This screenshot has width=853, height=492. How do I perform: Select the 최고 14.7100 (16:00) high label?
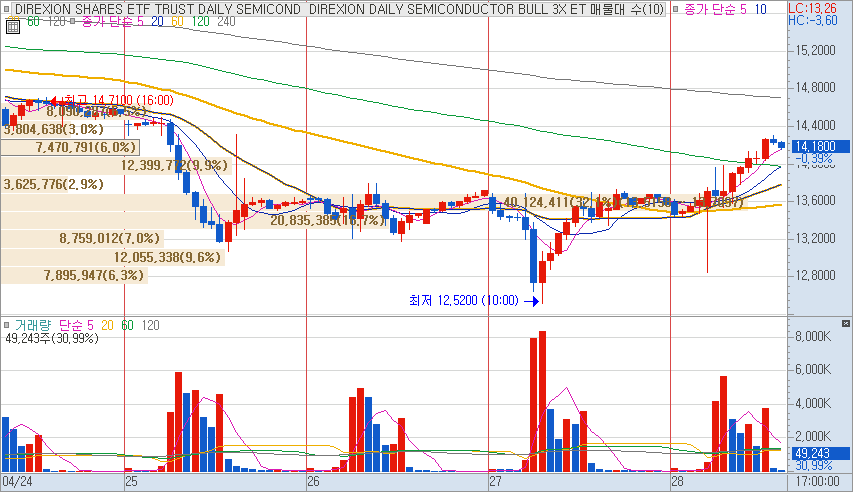[119, 100]
